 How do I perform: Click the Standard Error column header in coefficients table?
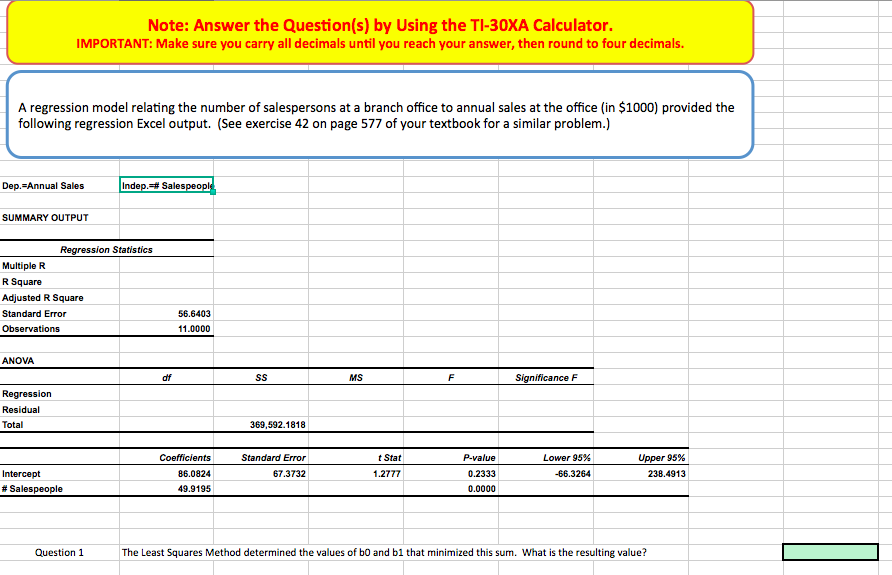click(x=273, y=457)
